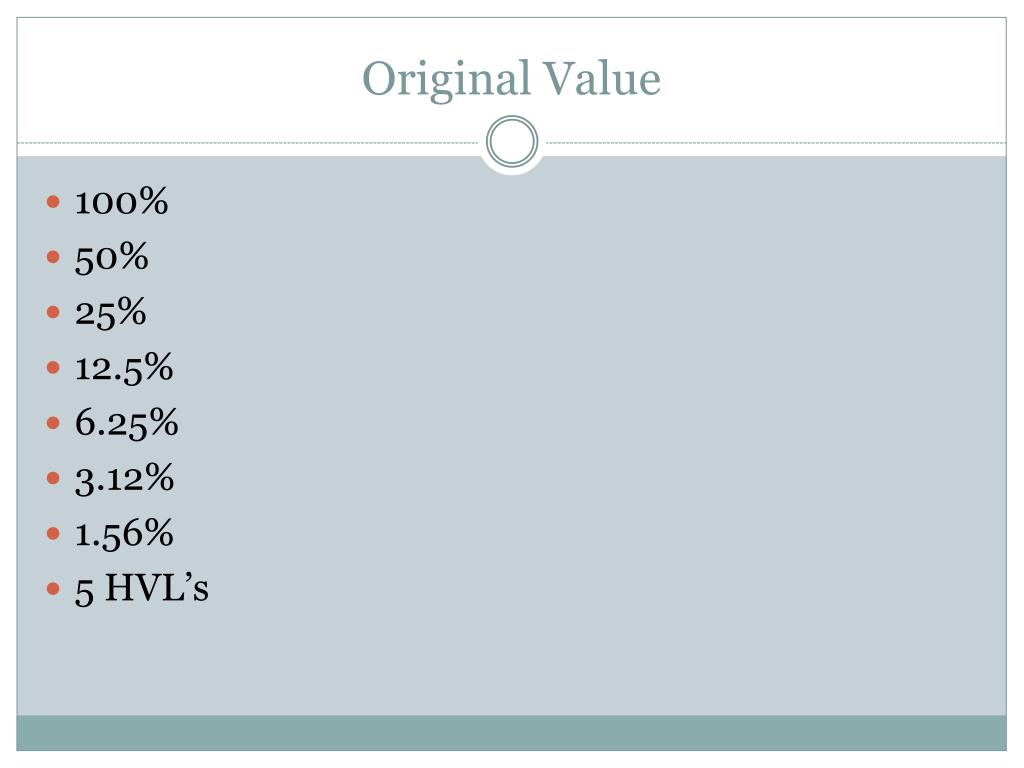
Task: Click the teal footer bar of the slide
Action: (512, 732)
